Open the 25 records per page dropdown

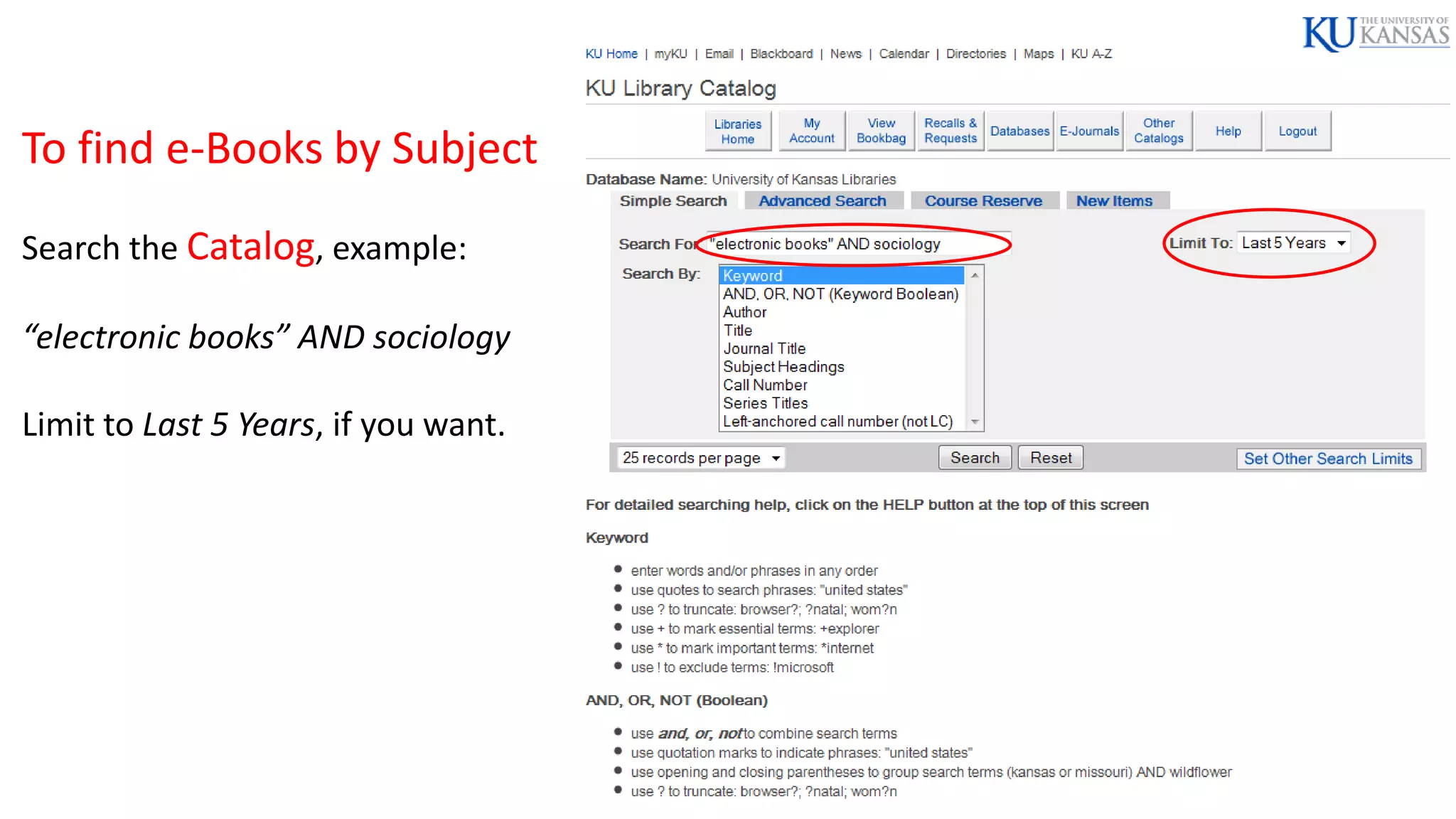[702, 458]
